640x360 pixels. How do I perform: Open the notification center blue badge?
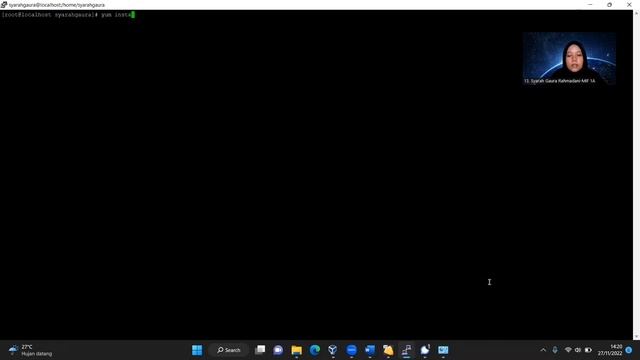[x=629, y=350]
